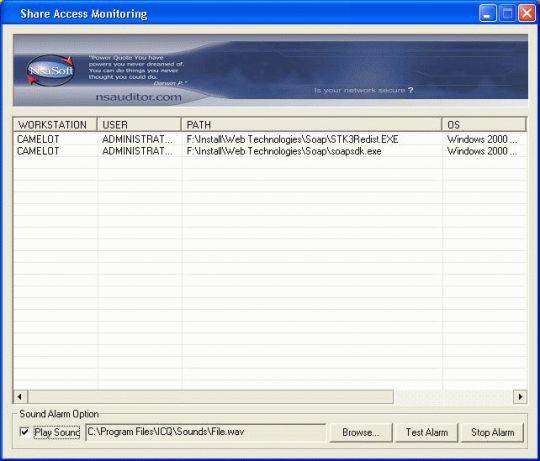Click CAMELOT in the soapsdk.exe row
This screenshot has width=540, height=461.
coord(38,151)
